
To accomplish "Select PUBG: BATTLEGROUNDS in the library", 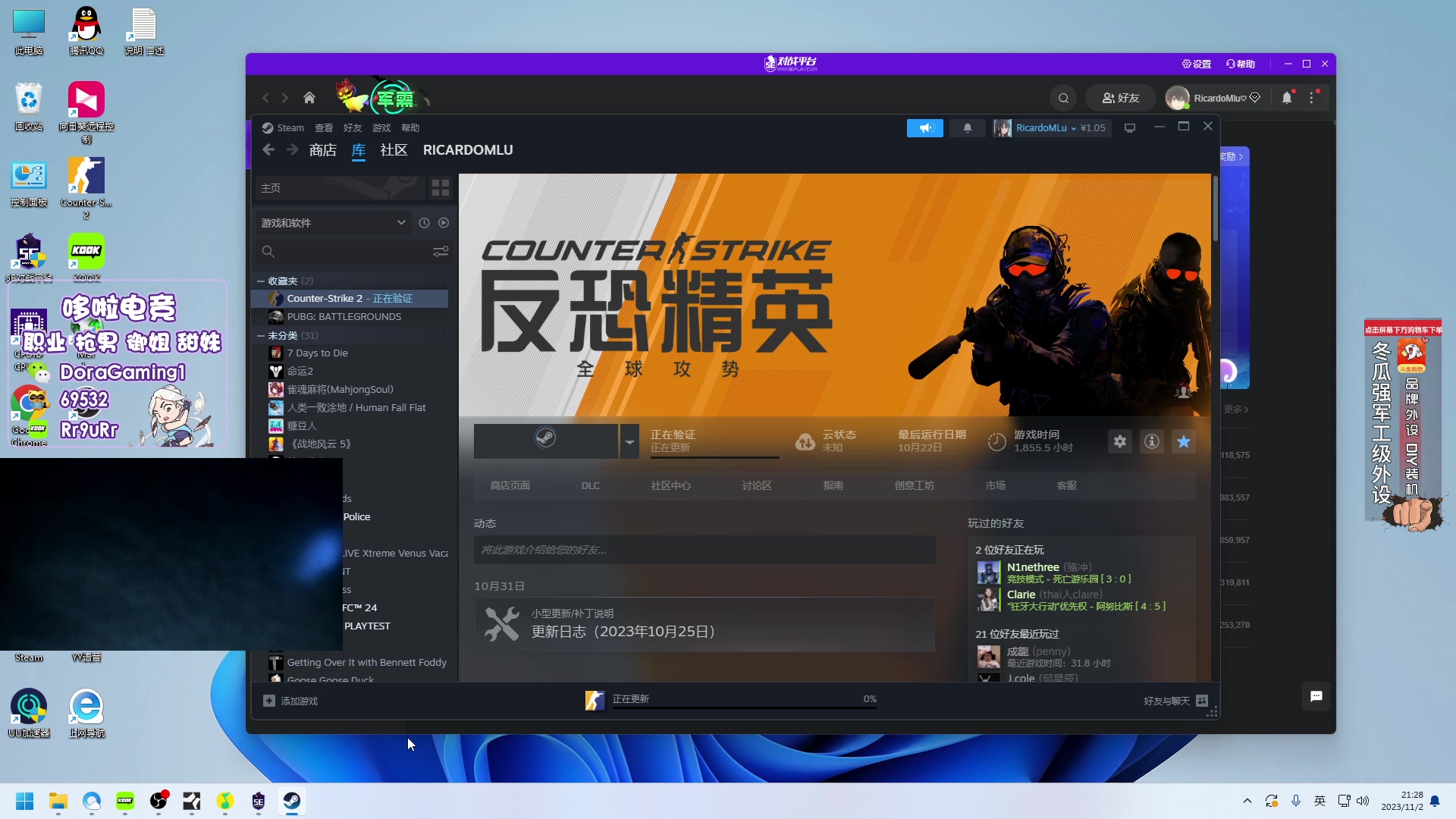I will (x=350, y=317).
